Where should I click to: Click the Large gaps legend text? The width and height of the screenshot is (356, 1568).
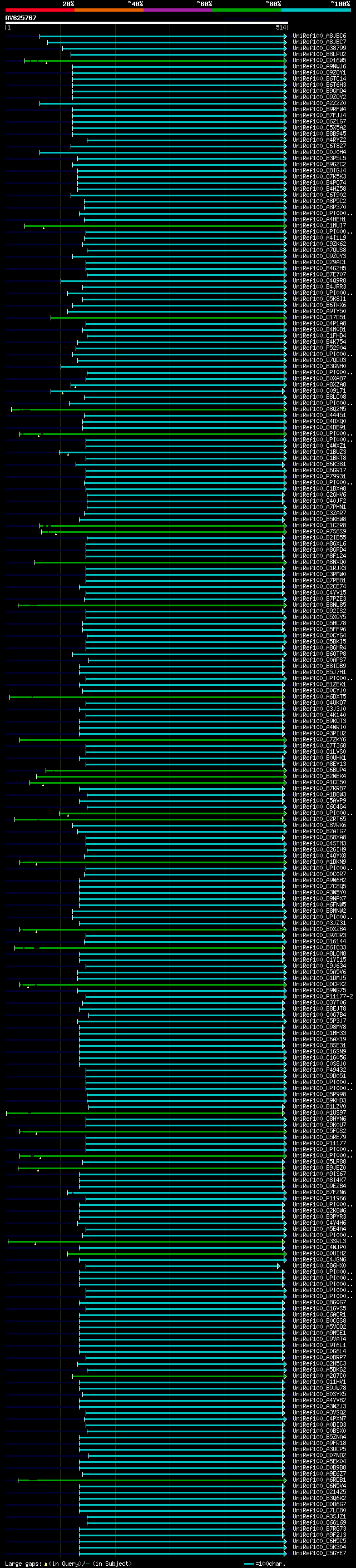(68, 1564)
